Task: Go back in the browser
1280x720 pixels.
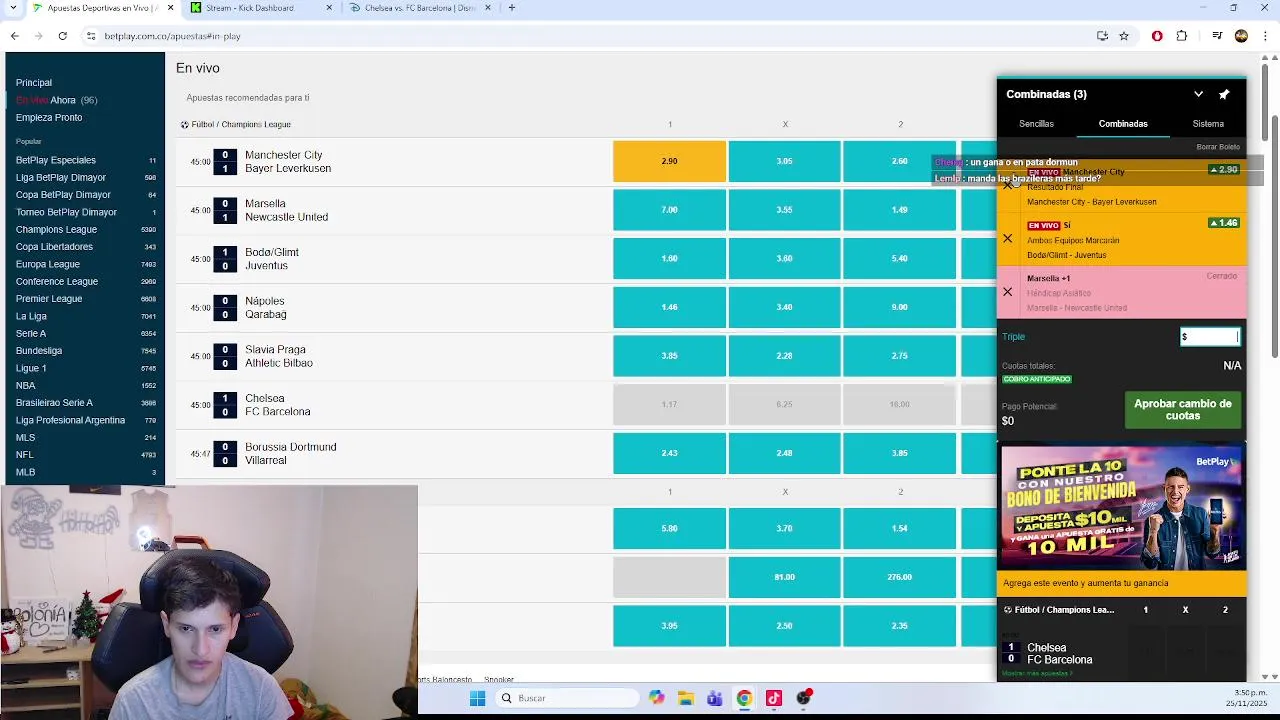Action: tap(14, 36)
